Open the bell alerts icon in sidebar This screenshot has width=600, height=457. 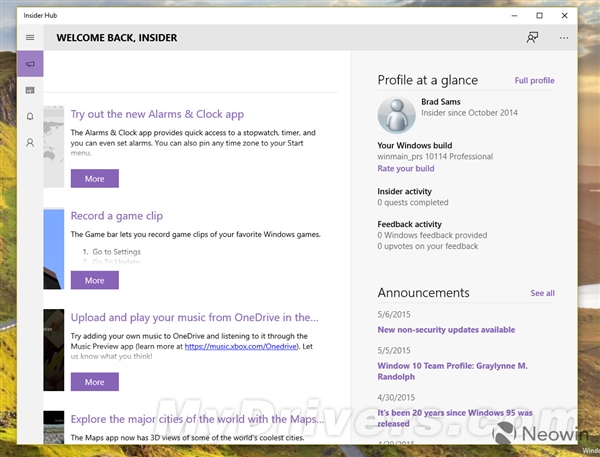30,116
